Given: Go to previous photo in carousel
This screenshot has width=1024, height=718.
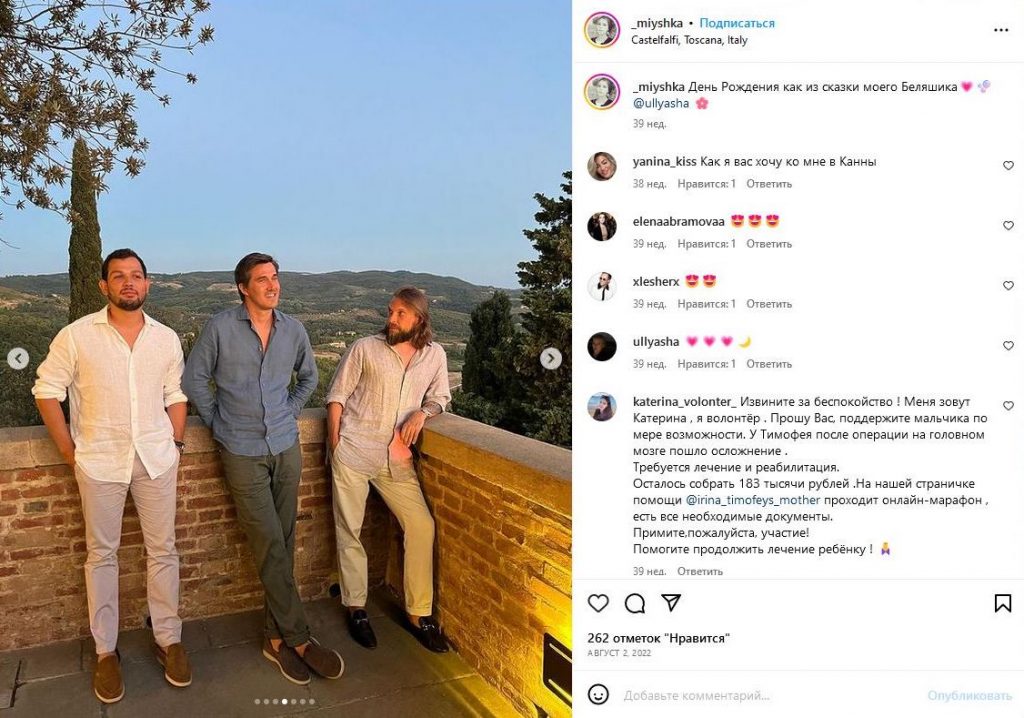Looking at the screenshot, I should click(x=18, y=359).
